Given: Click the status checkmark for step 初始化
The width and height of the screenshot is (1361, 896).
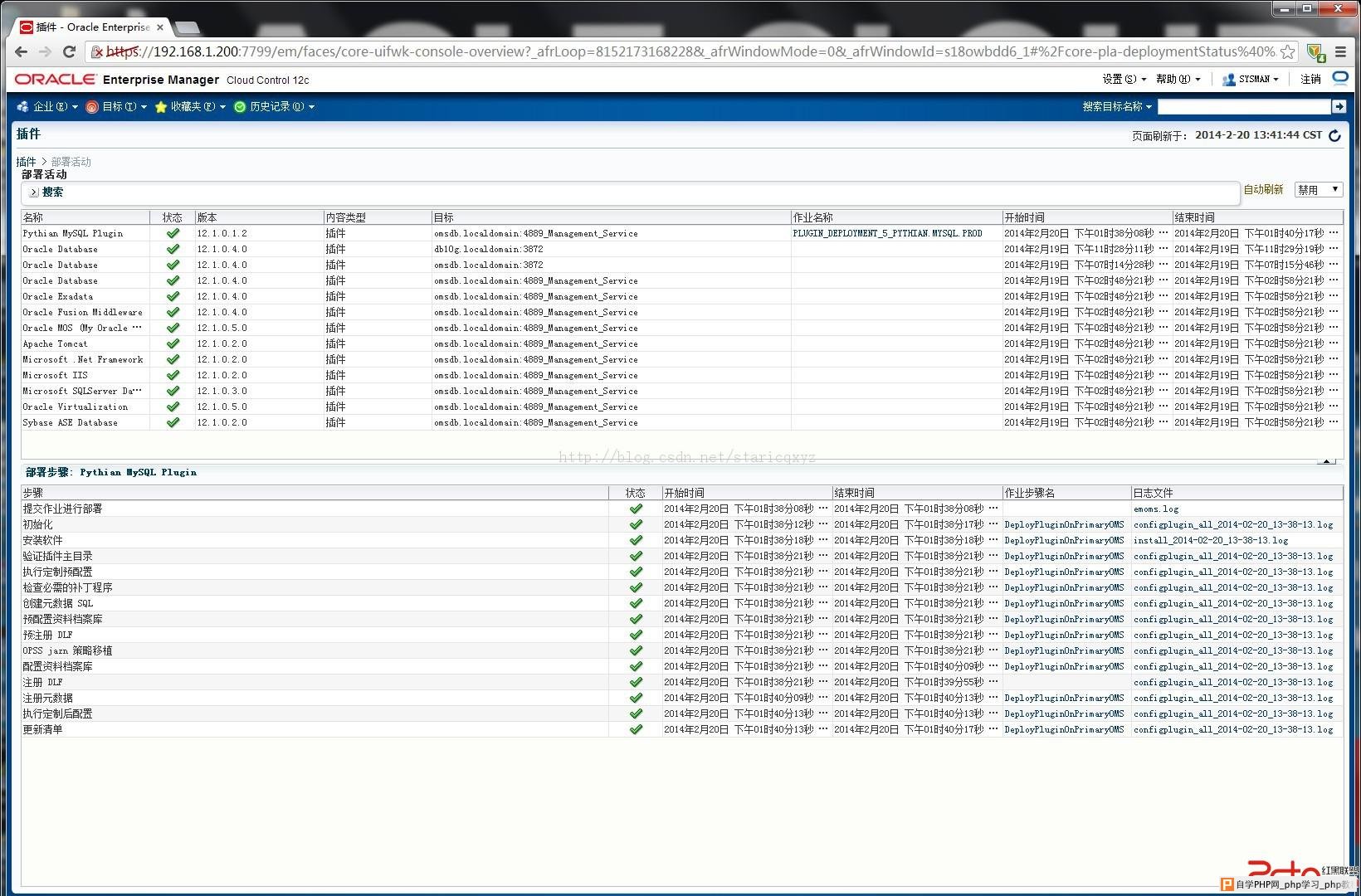Looking at the screenshot, I should (x=636, y=524).
